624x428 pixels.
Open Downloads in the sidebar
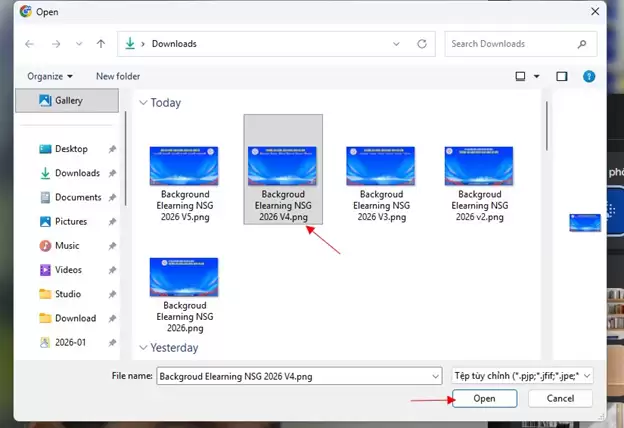77,173
